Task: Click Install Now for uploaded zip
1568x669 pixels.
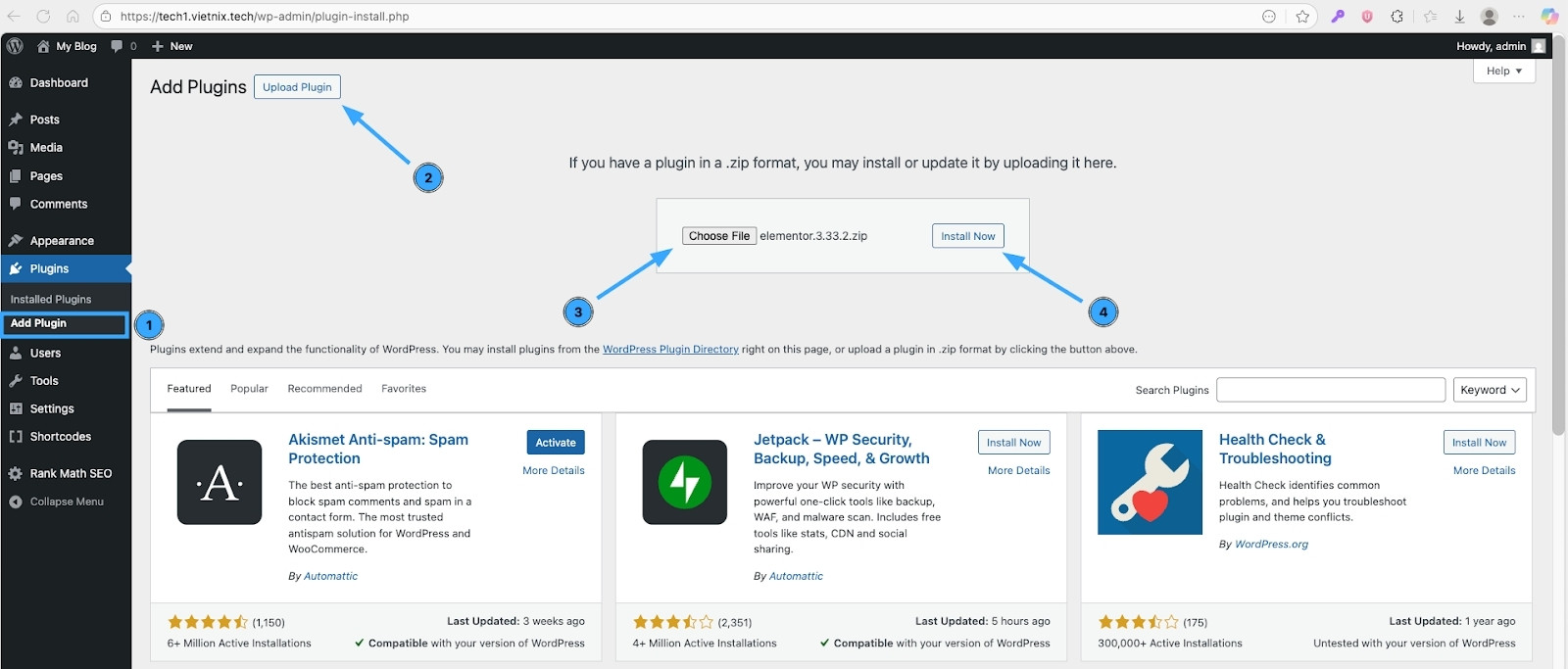Action: coord(968,236)
